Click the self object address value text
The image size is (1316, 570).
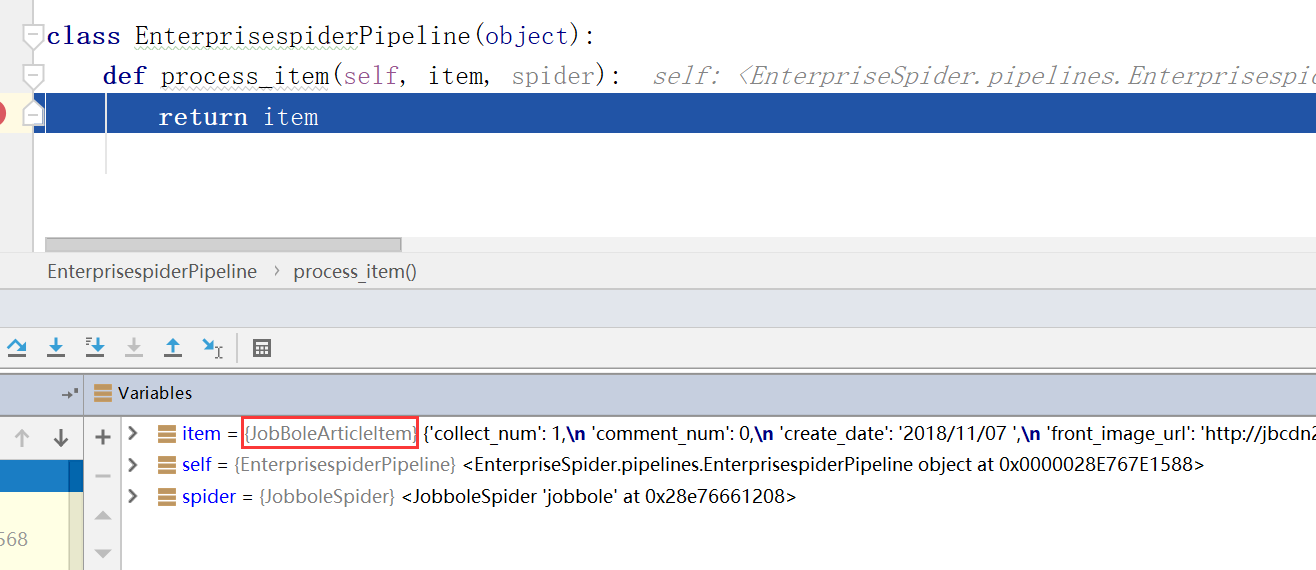tap(834, 465)
